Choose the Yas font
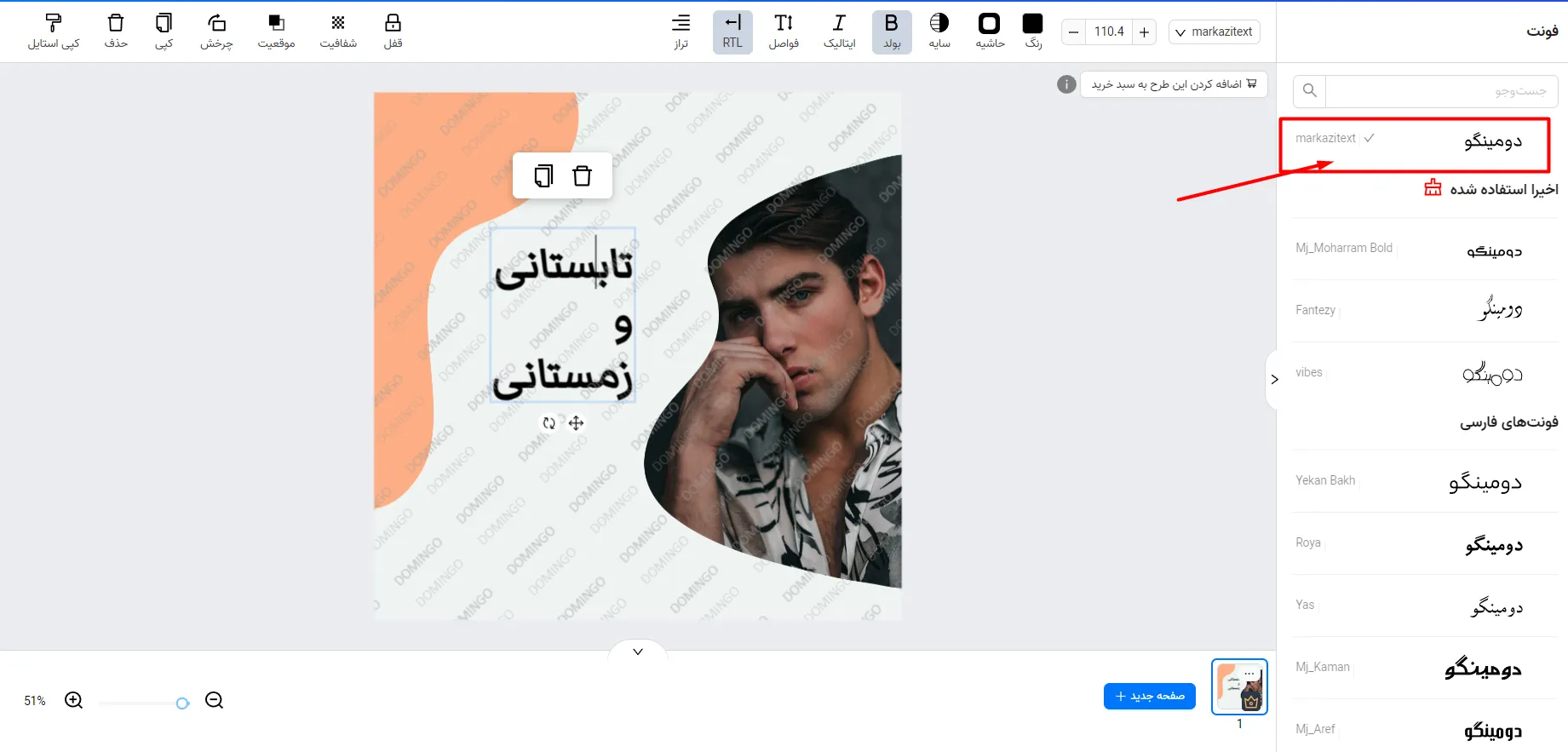 [x=1425, y=606]
